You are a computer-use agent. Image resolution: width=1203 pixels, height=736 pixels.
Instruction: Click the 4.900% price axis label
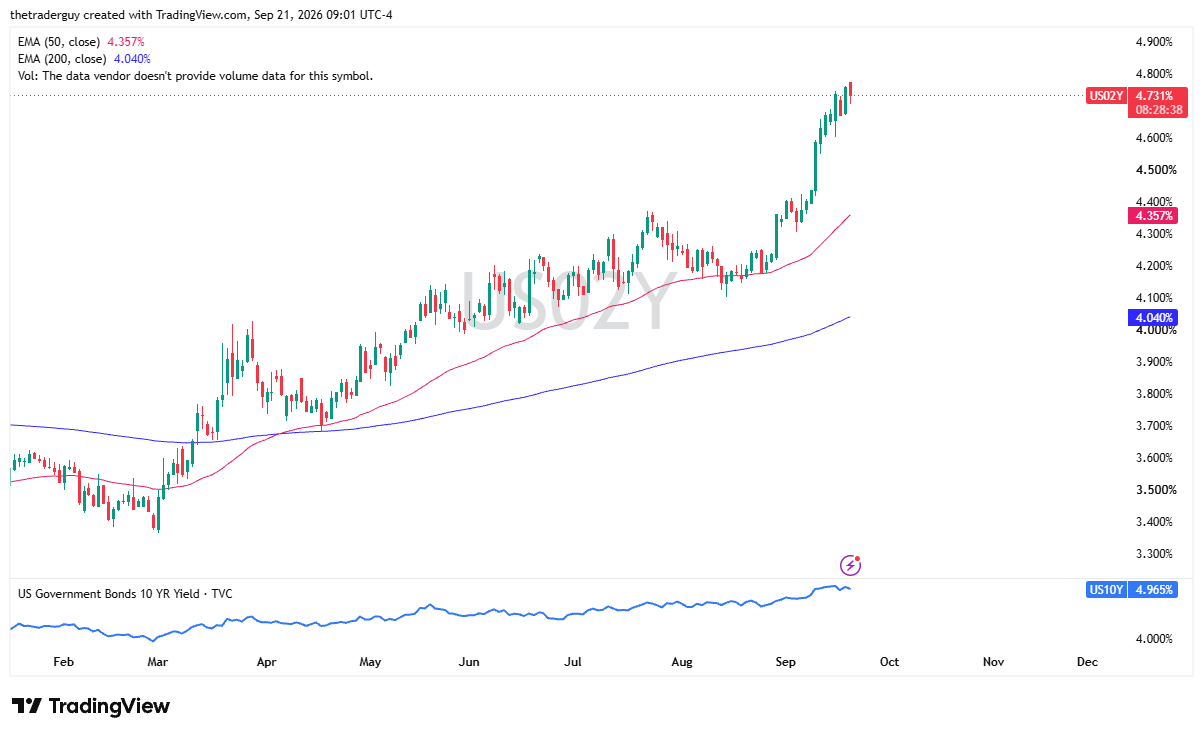[1153, 42]
